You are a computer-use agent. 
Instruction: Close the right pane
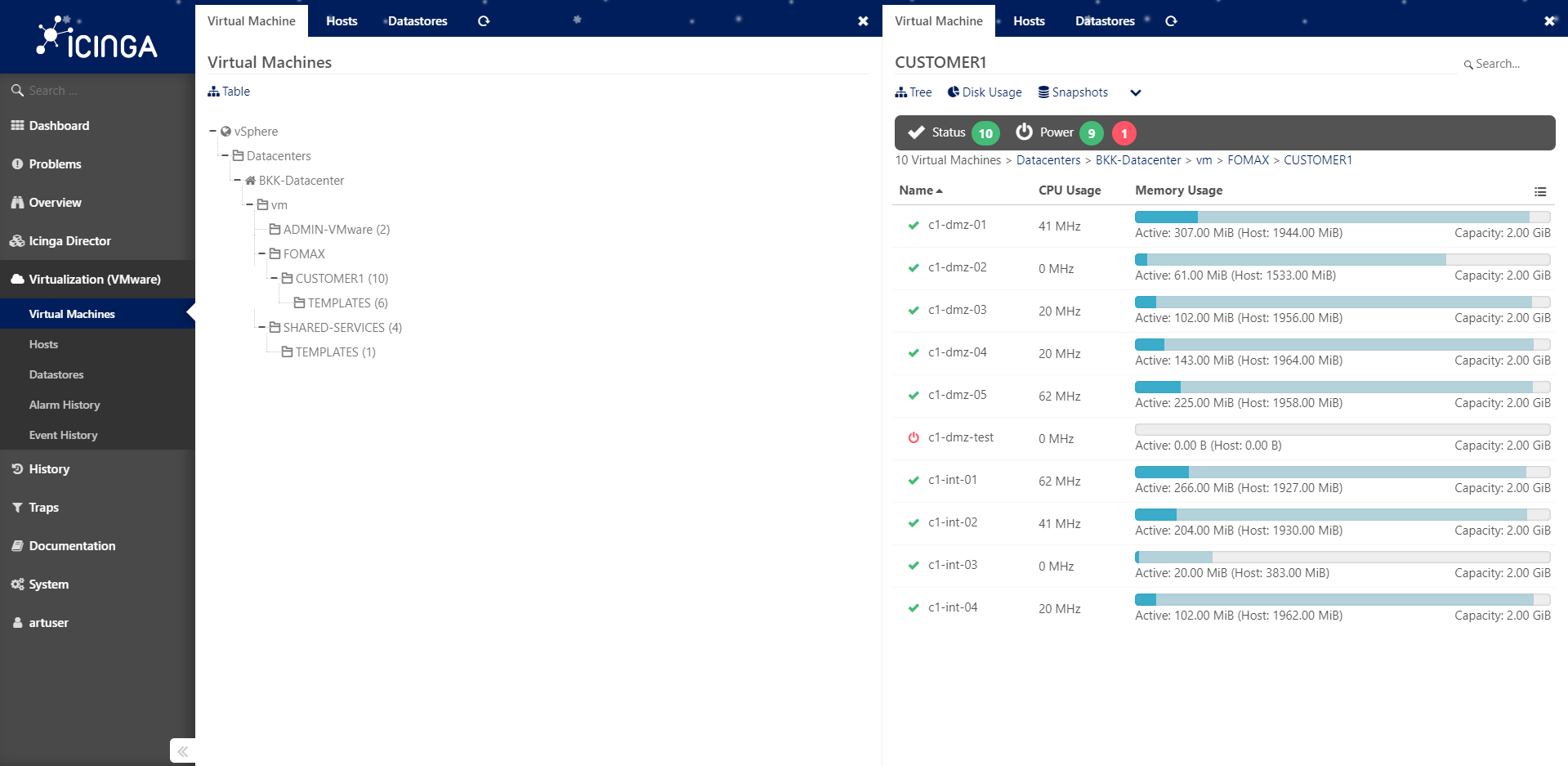(1549, 21)
